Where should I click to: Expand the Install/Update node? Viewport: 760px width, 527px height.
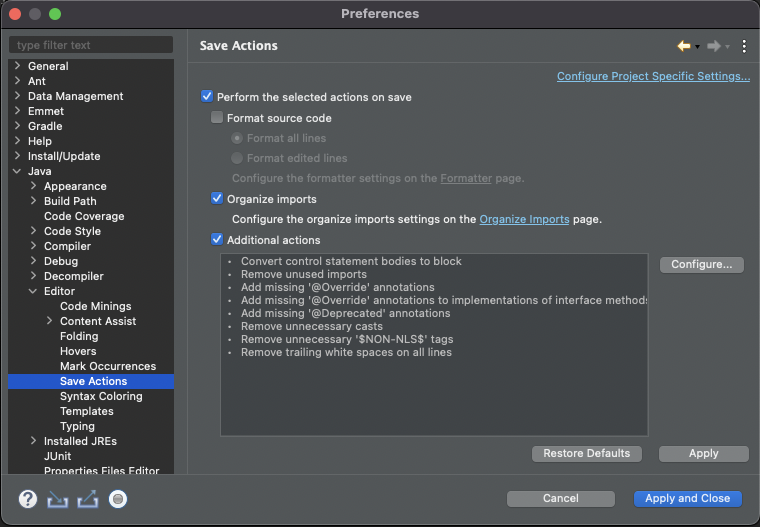[x=17, y=156]
